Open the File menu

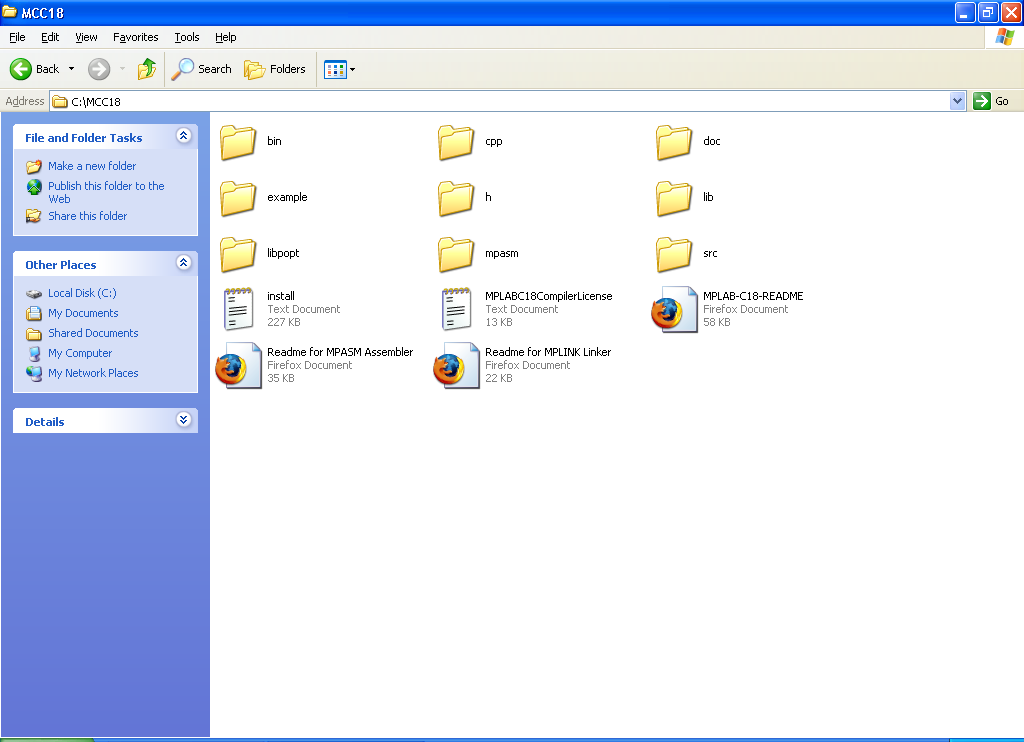tap(18, 37)
